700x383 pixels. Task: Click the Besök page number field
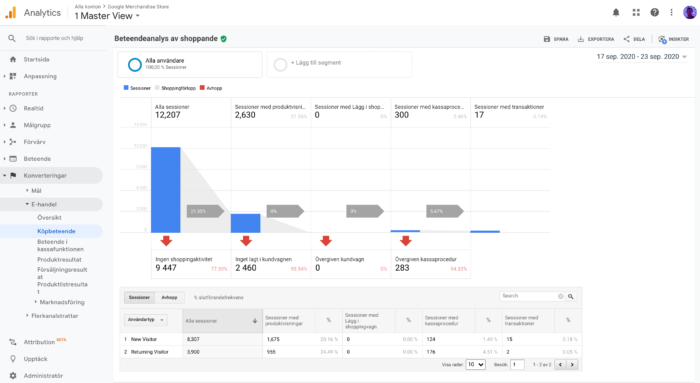tap(517, 365)
